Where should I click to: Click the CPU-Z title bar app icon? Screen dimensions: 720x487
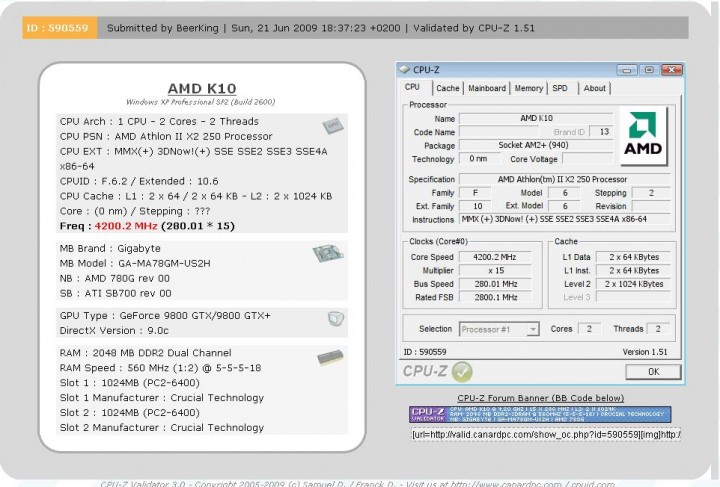click(404, 69)
